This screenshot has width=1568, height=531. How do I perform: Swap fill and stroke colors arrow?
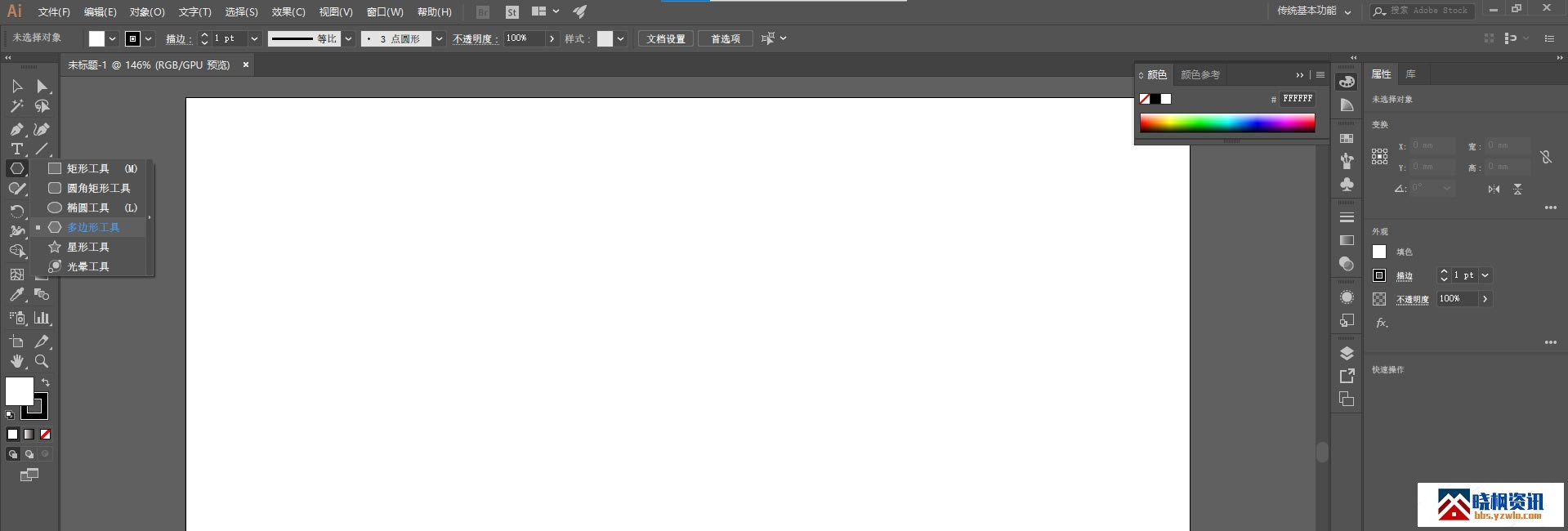pyautogui.click(x=46, y=382)
